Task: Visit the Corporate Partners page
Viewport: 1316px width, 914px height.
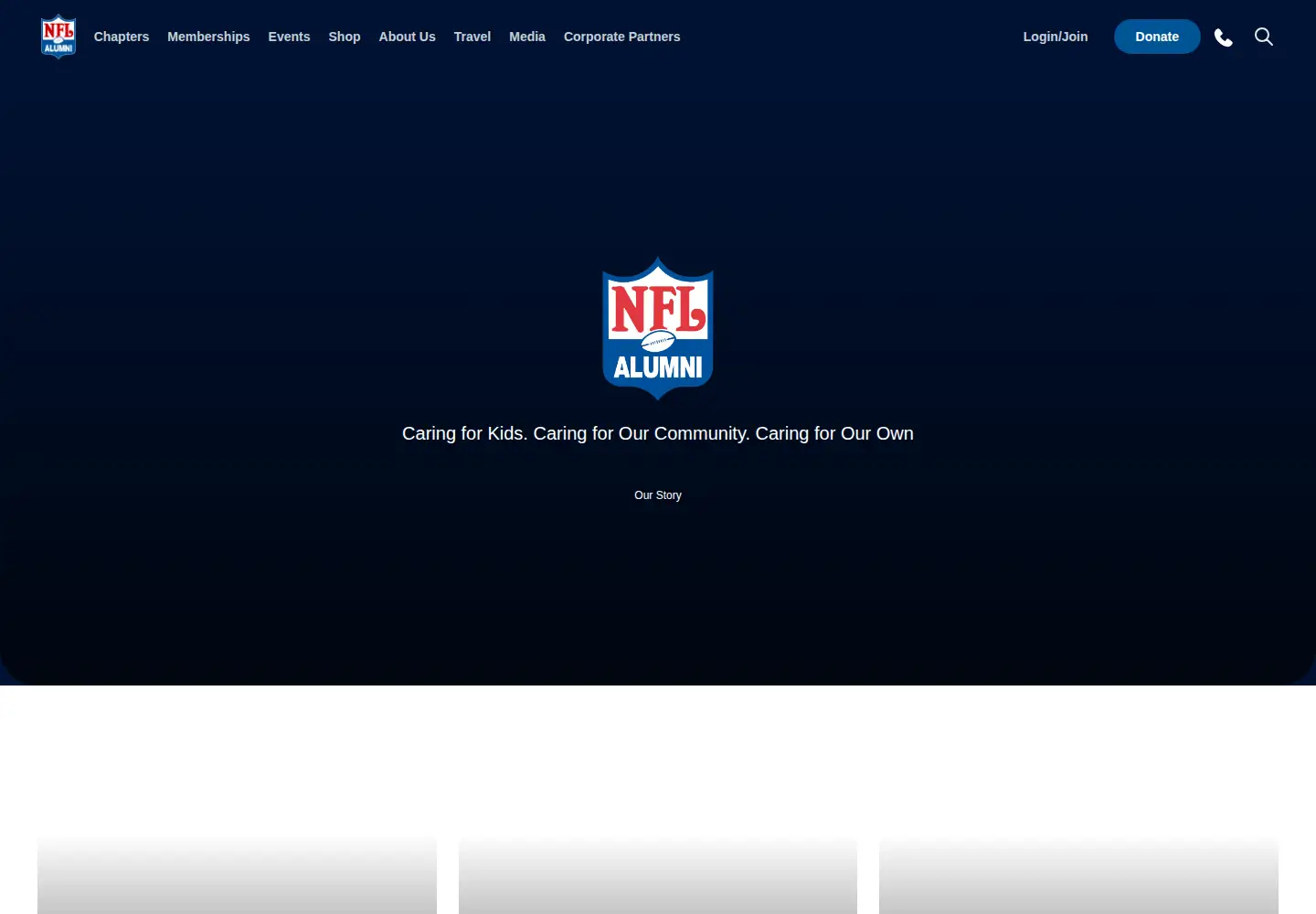Action: pyautogui.click(x=622, y=37)
